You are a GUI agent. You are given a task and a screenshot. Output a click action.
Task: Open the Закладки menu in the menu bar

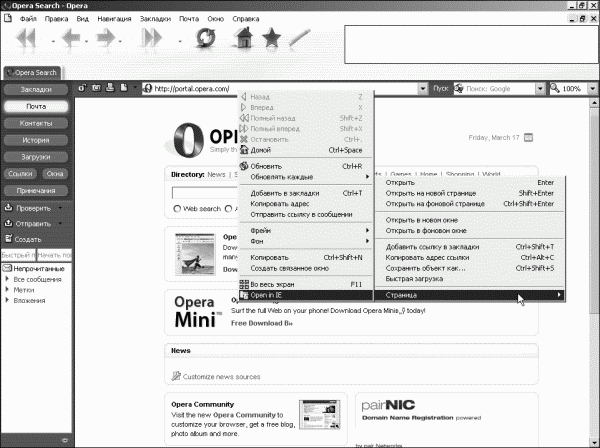point(155,19)
